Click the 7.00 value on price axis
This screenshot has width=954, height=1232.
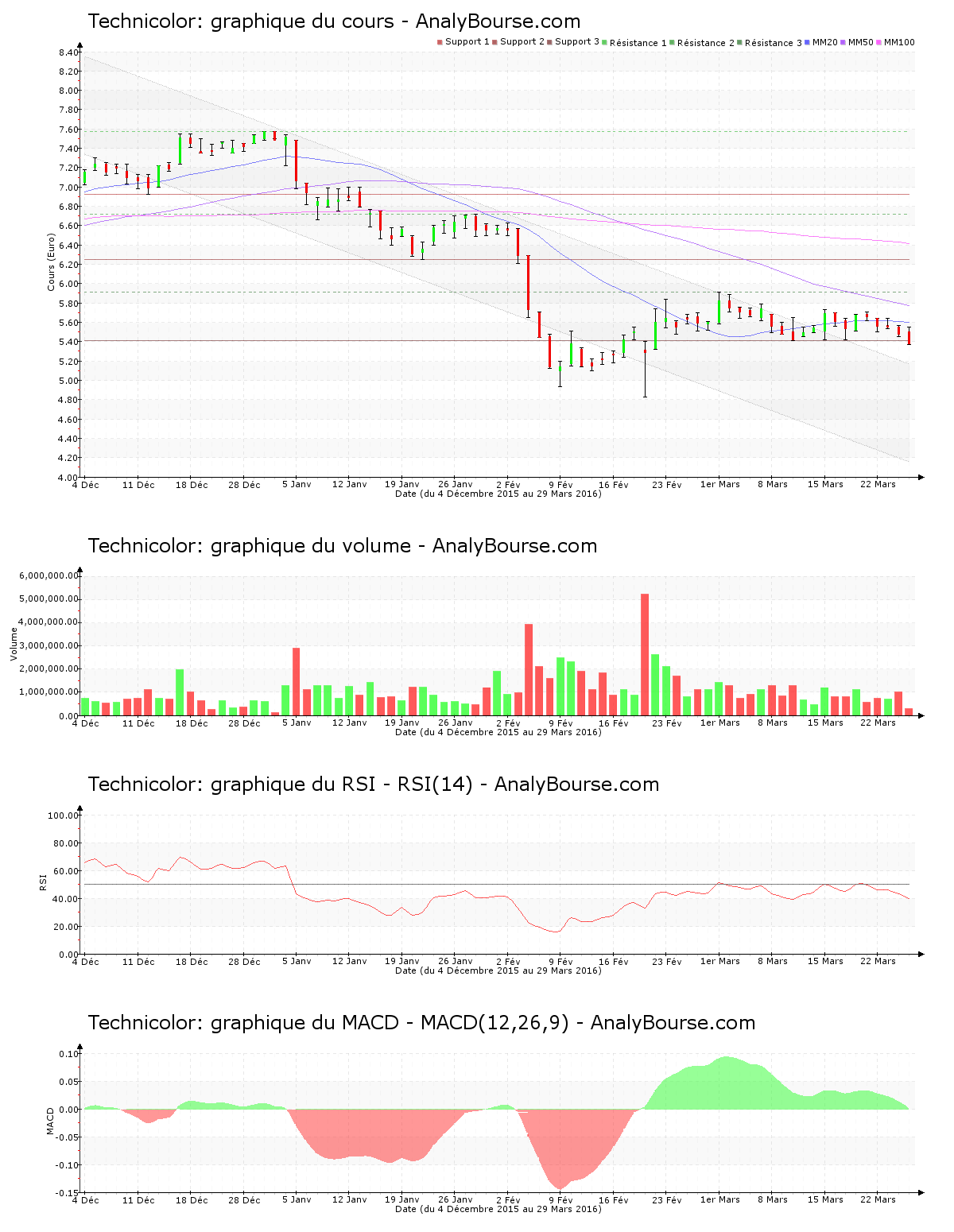click(68, 188)
